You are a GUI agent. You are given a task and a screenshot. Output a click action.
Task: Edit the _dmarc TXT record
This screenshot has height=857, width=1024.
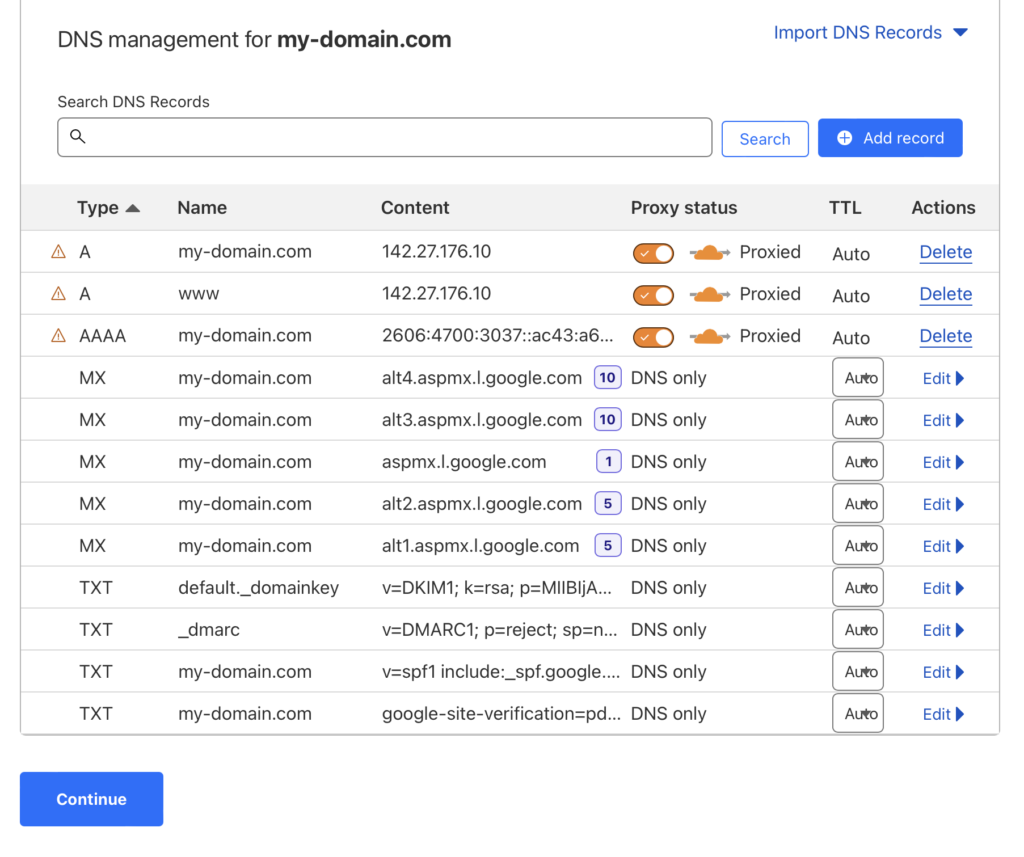pos(943,630)
